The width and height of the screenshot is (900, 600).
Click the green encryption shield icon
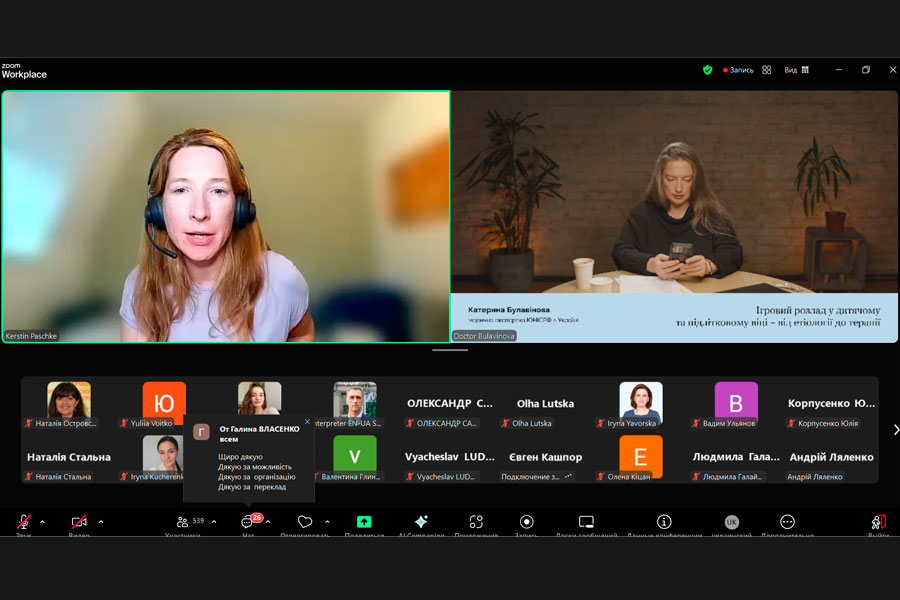708,70
